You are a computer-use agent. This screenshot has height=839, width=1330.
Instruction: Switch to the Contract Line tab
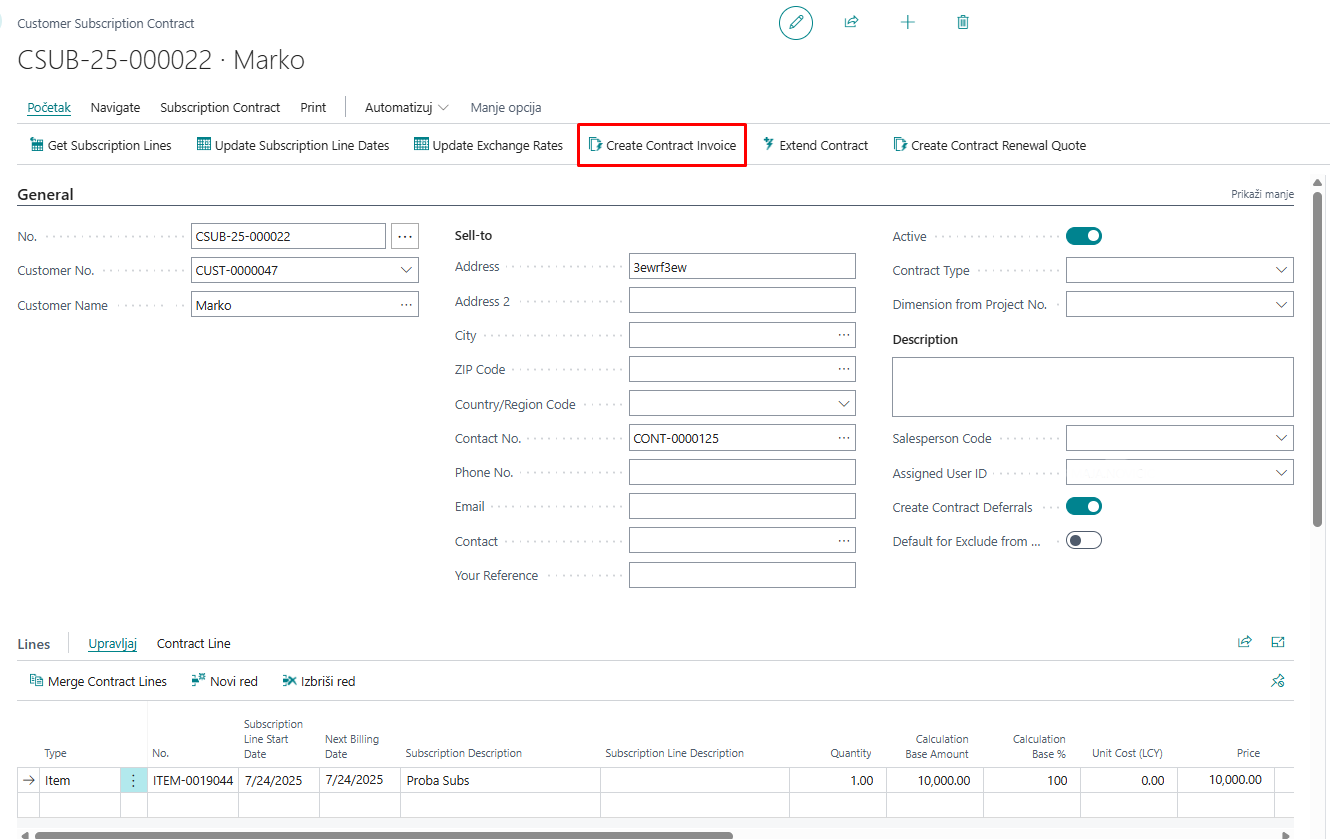tap(193, 643)
